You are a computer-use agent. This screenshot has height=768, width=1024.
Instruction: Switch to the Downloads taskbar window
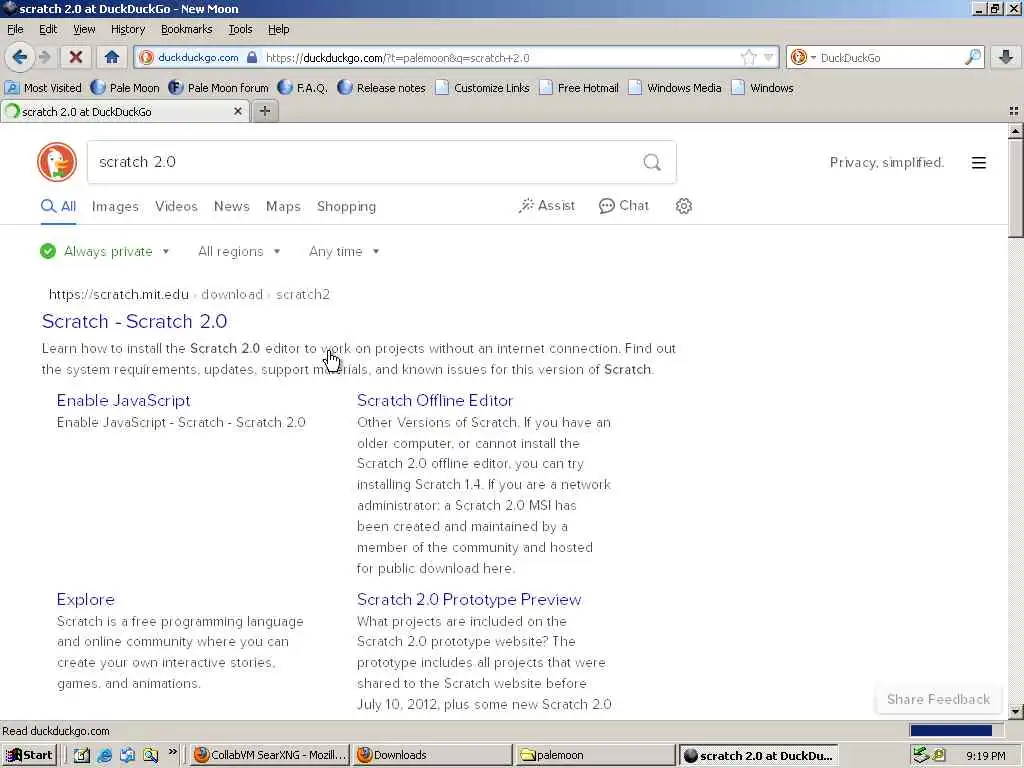pos(432,755)
